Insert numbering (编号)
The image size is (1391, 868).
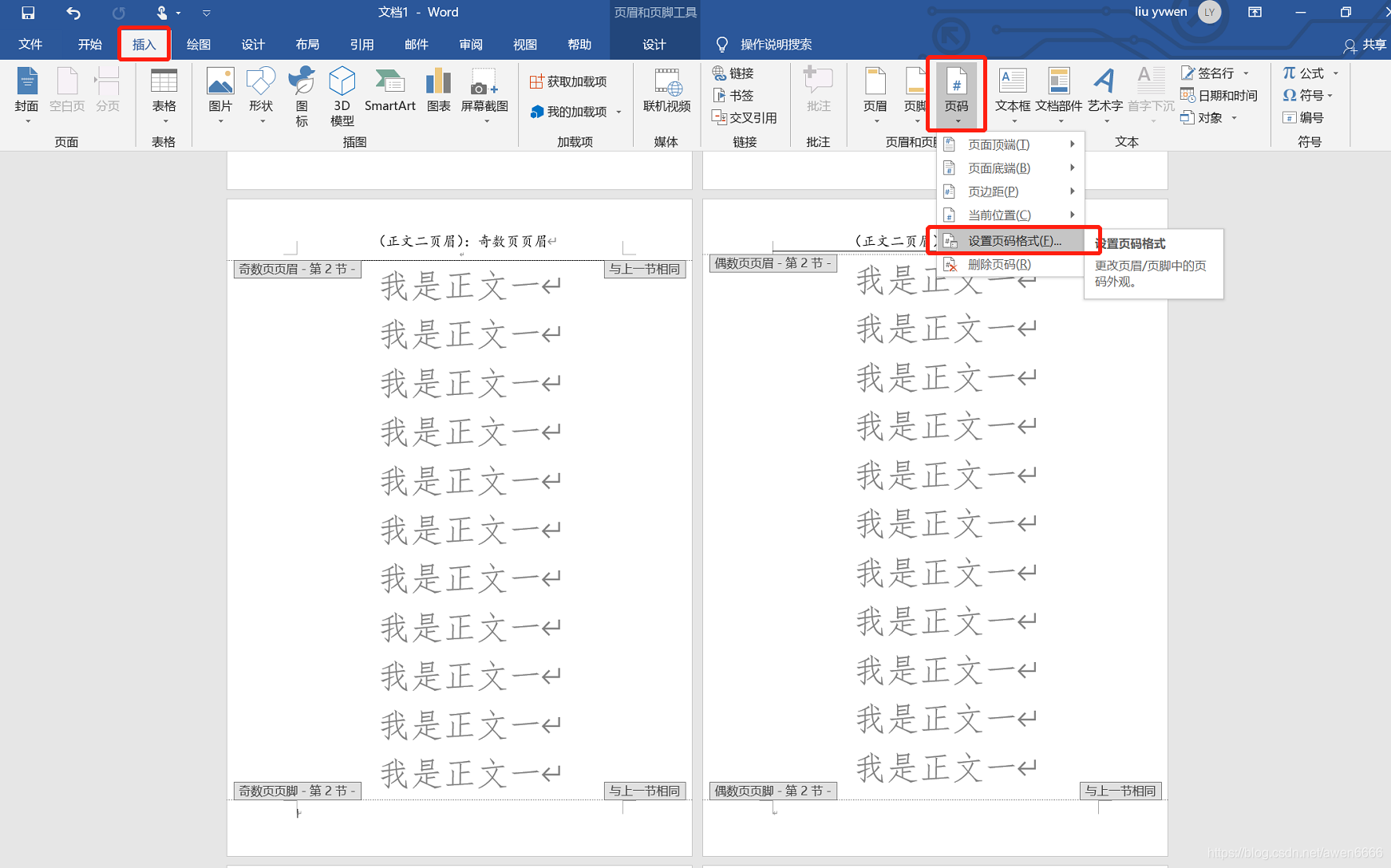coord(1303,118)
